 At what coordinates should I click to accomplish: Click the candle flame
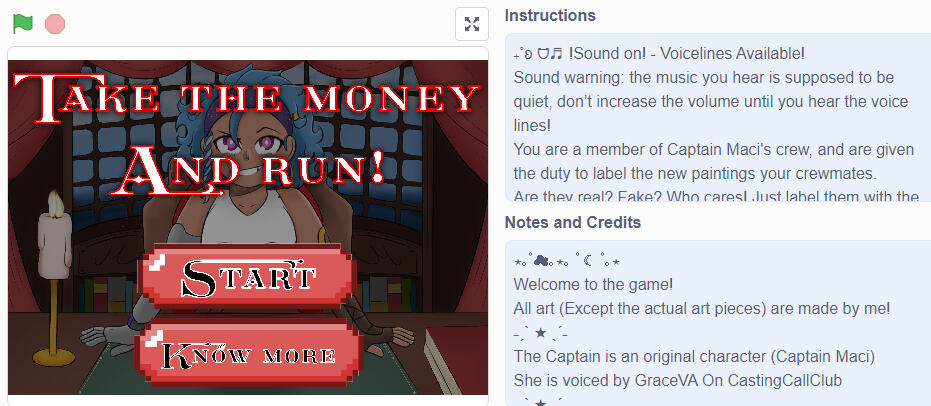pos(55,204)
